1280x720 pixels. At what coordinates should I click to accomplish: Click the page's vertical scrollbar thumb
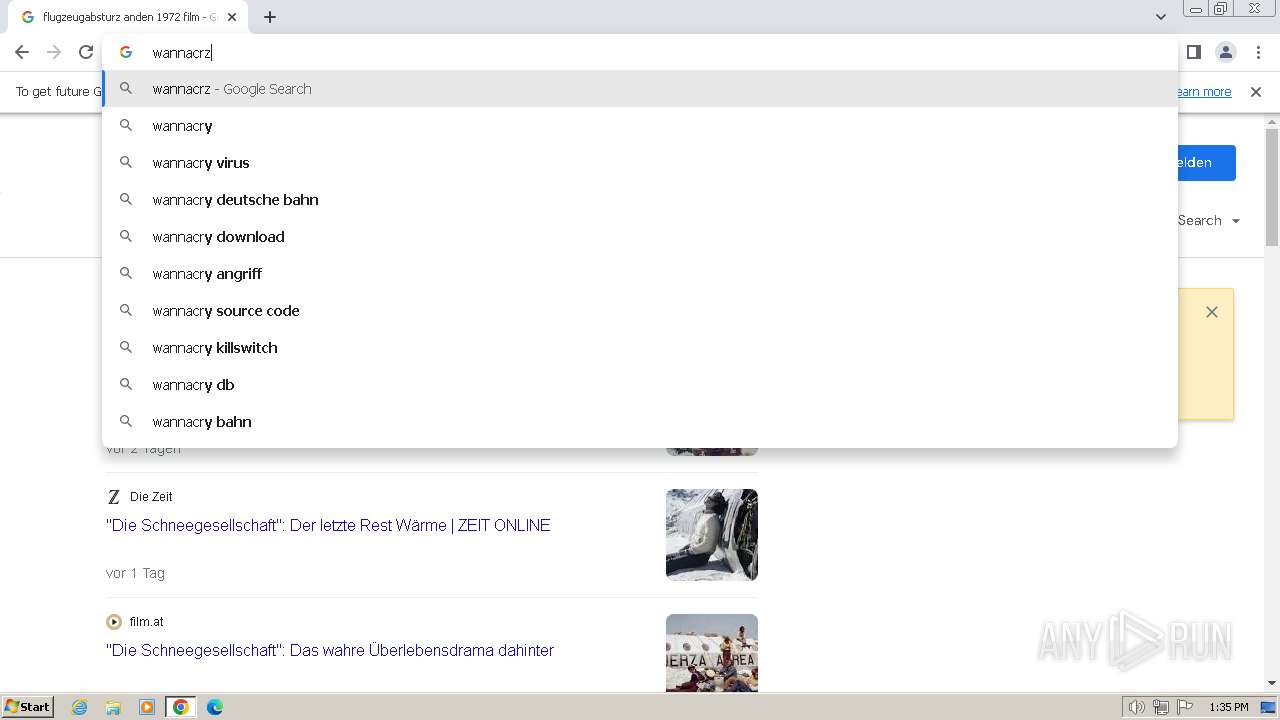pos(1272,185)
